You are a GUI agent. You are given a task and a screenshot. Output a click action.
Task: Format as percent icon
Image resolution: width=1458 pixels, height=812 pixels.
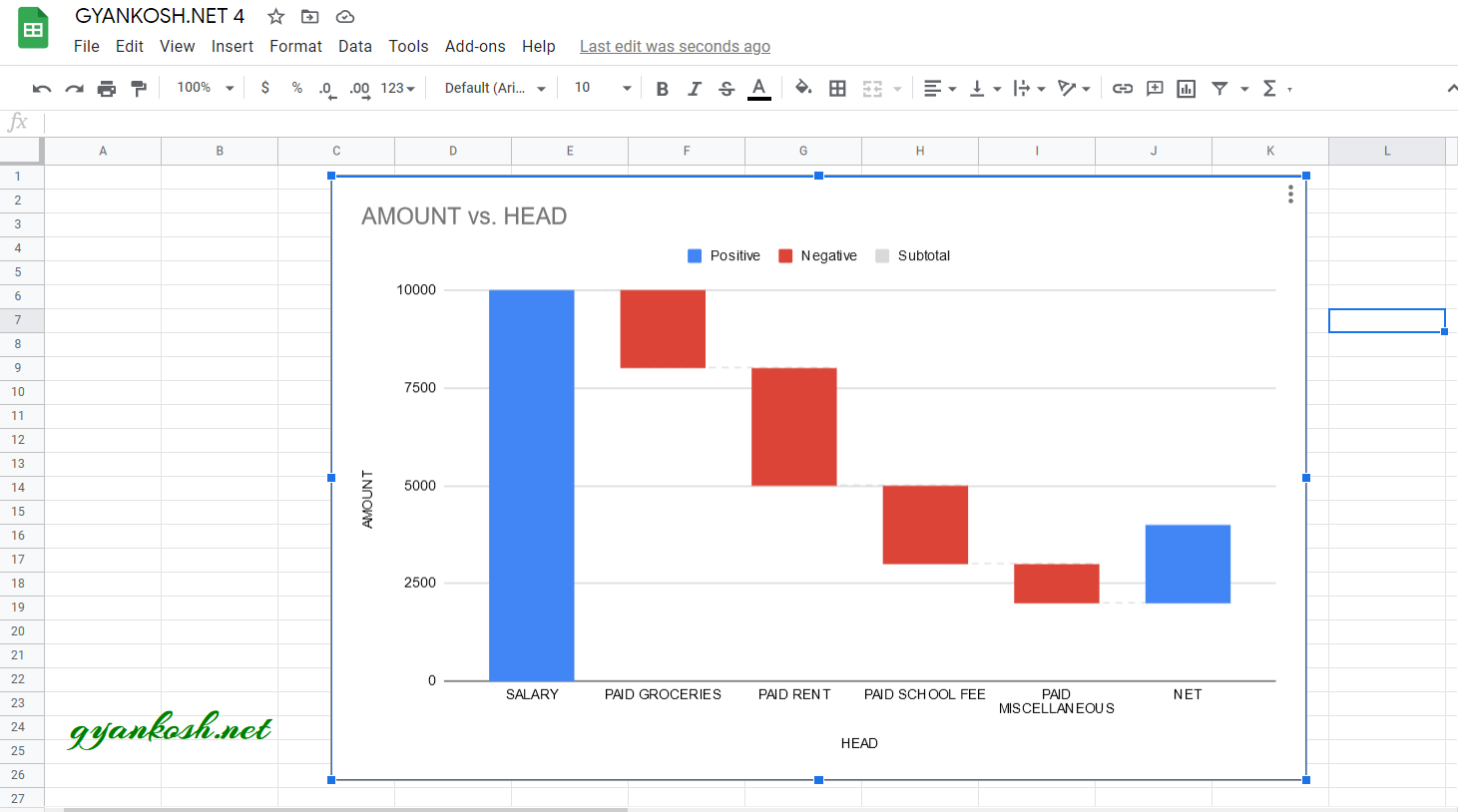296,88
